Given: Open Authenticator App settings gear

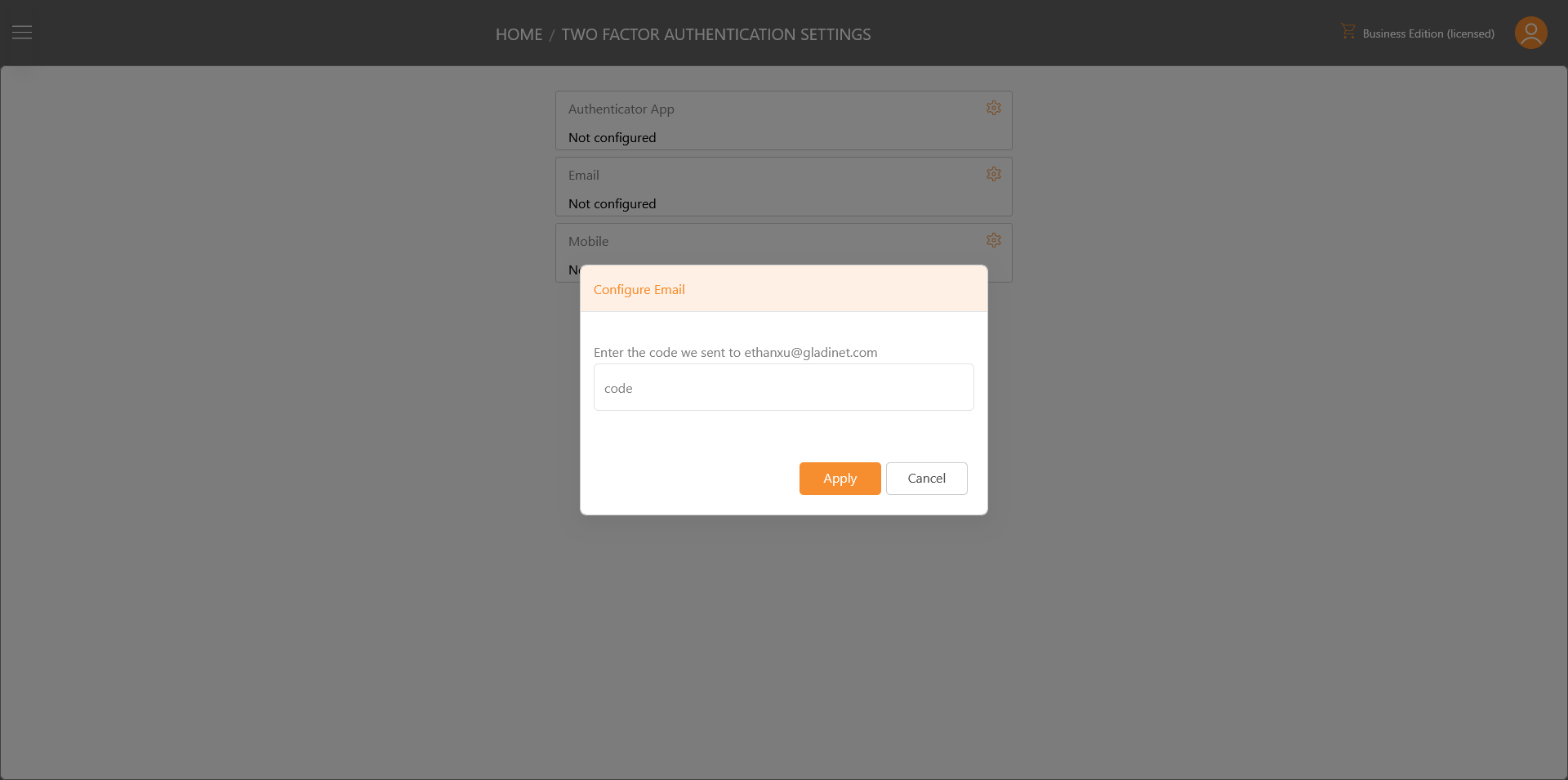Looking at the screenshot, I should click(x=993, y=108).
